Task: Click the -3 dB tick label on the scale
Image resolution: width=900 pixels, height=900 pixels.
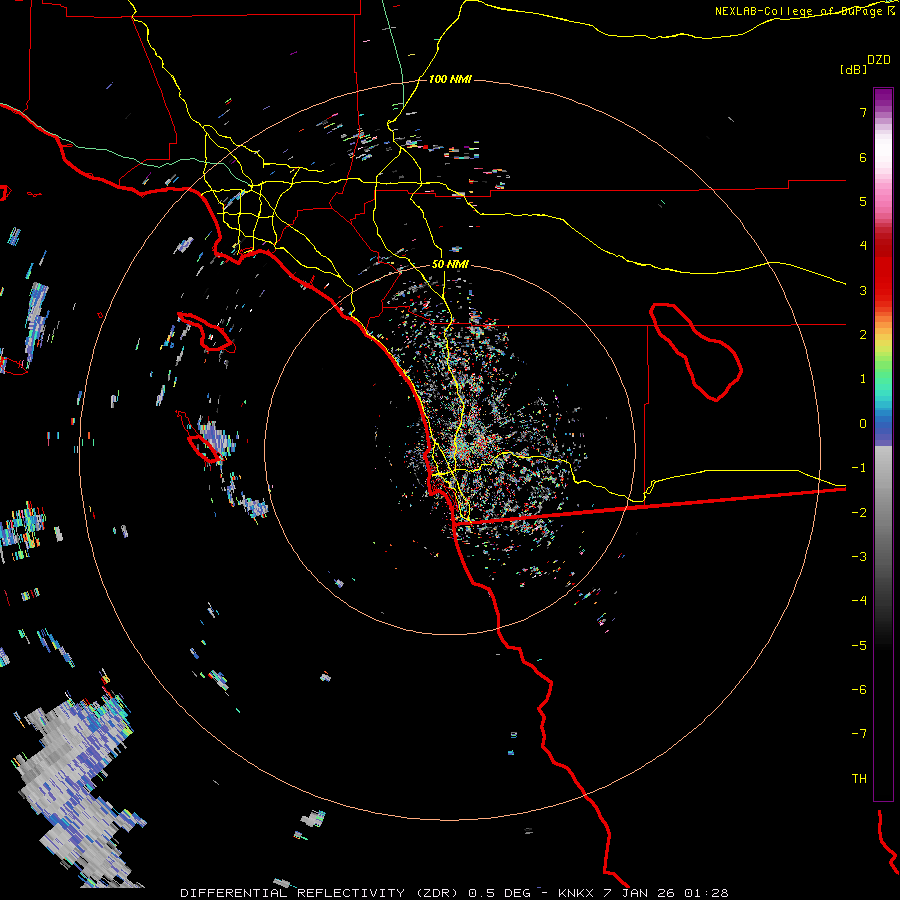Action: (859, 557)
